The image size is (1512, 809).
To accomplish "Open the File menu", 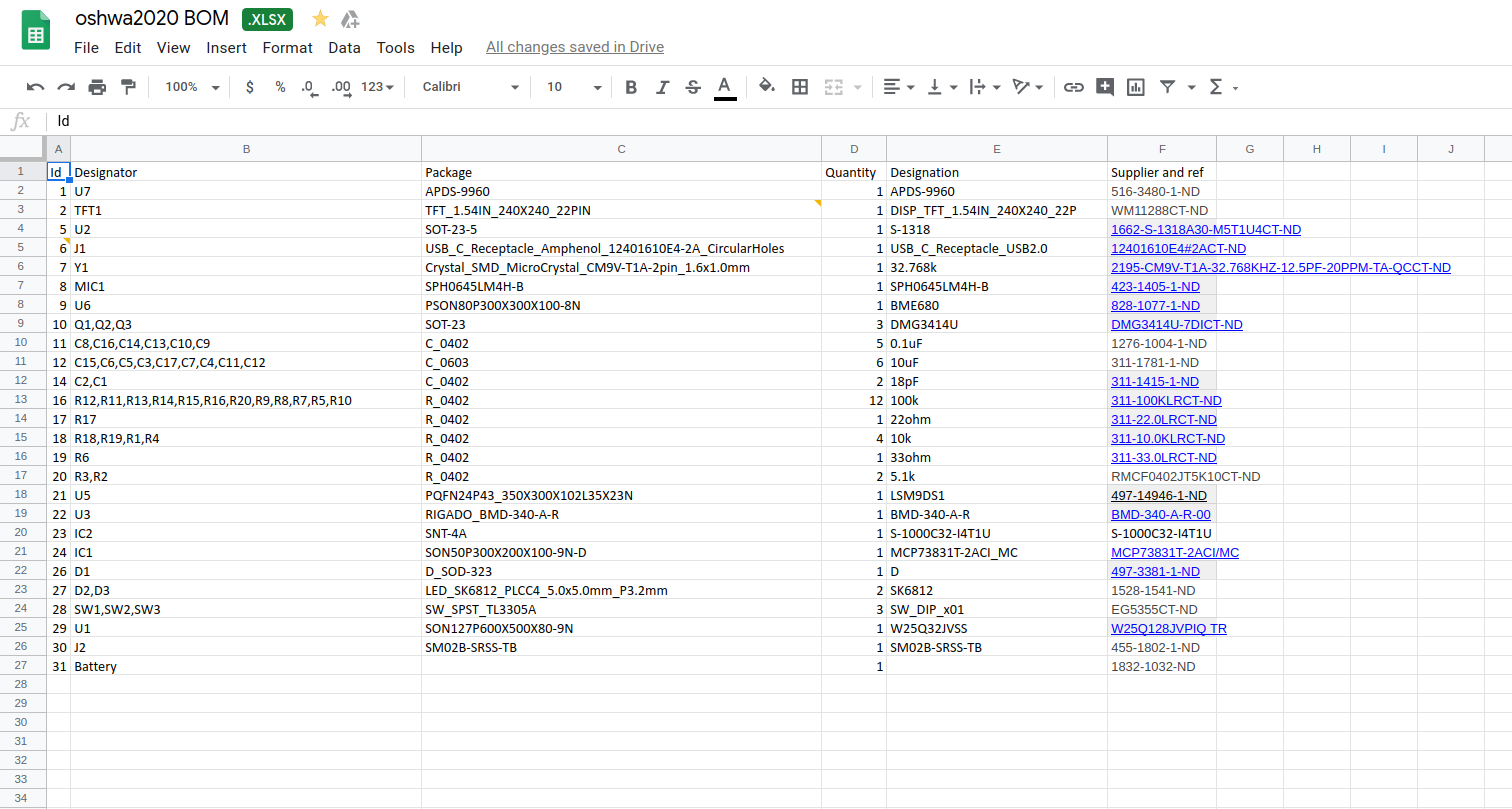I will (86, 47).
